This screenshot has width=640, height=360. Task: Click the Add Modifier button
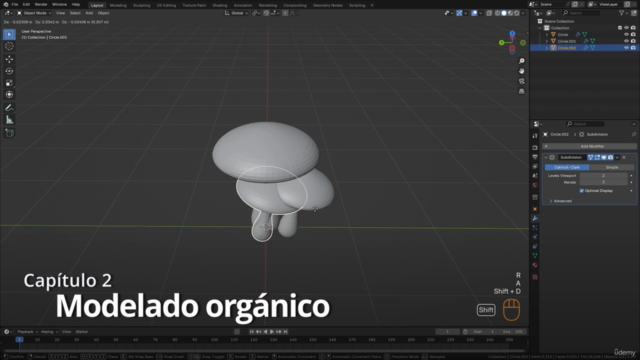pos(589,146)
